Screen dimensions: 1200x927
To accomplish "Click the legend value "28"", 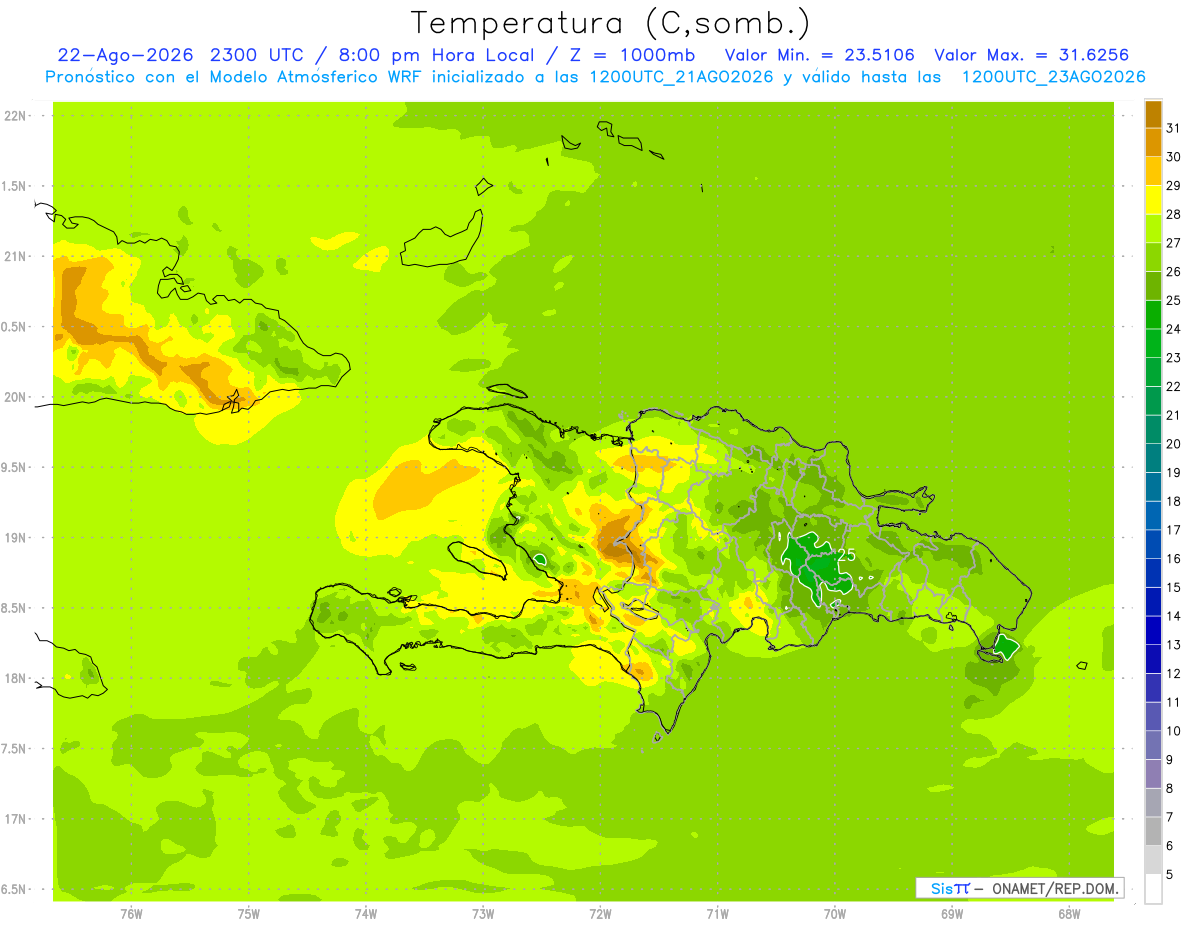I will point(1173,214).
